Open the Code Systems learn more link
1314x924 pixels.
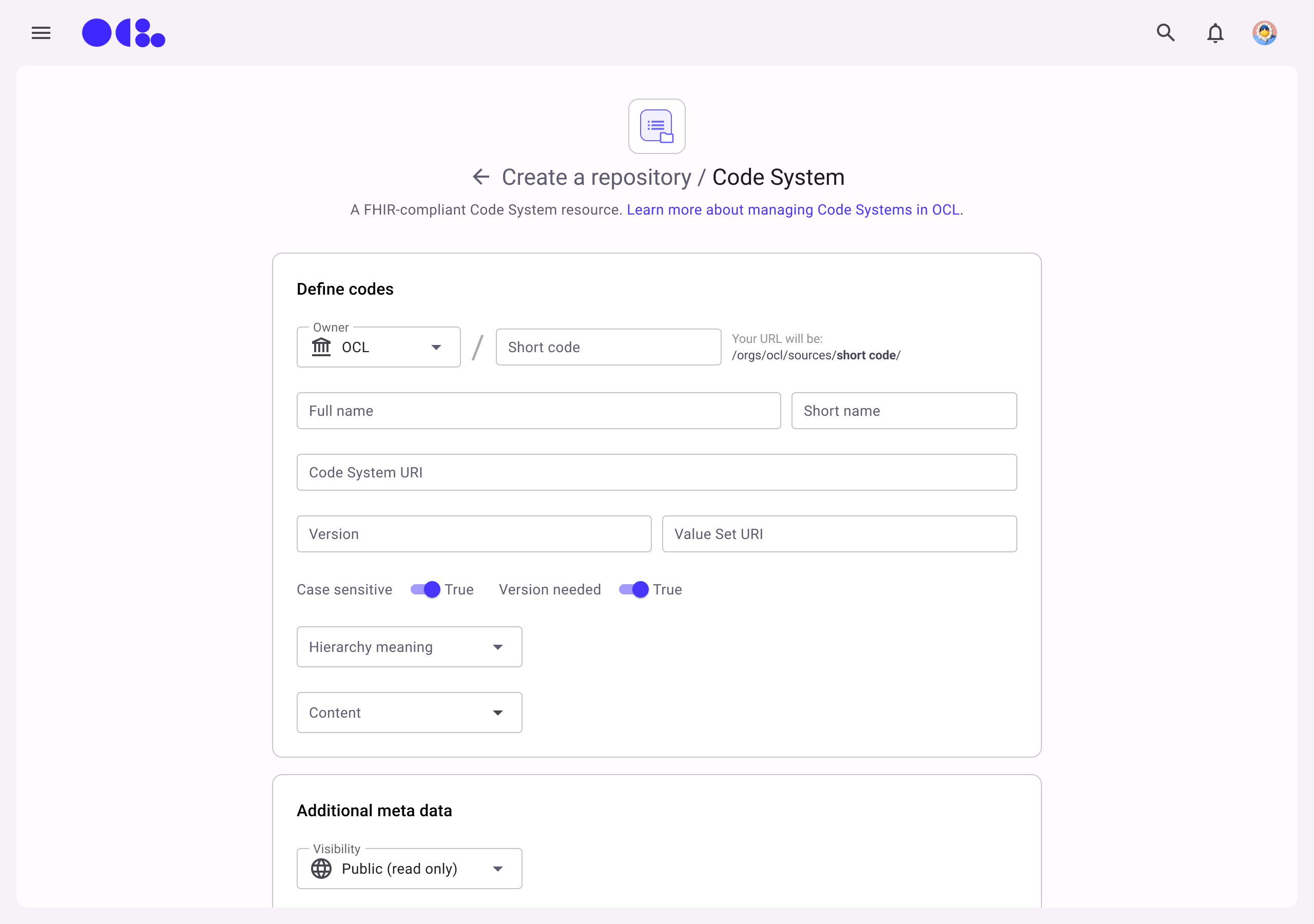[793, 210]
